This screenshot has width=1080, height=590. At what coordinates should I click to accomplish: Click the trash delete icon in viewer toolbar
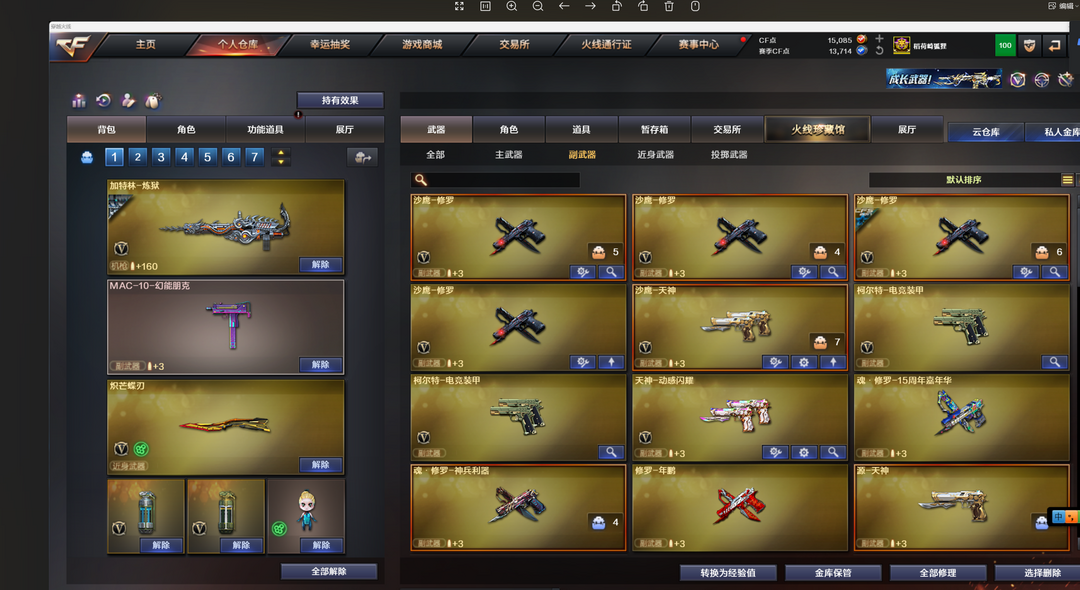click(x=669, y=6)
